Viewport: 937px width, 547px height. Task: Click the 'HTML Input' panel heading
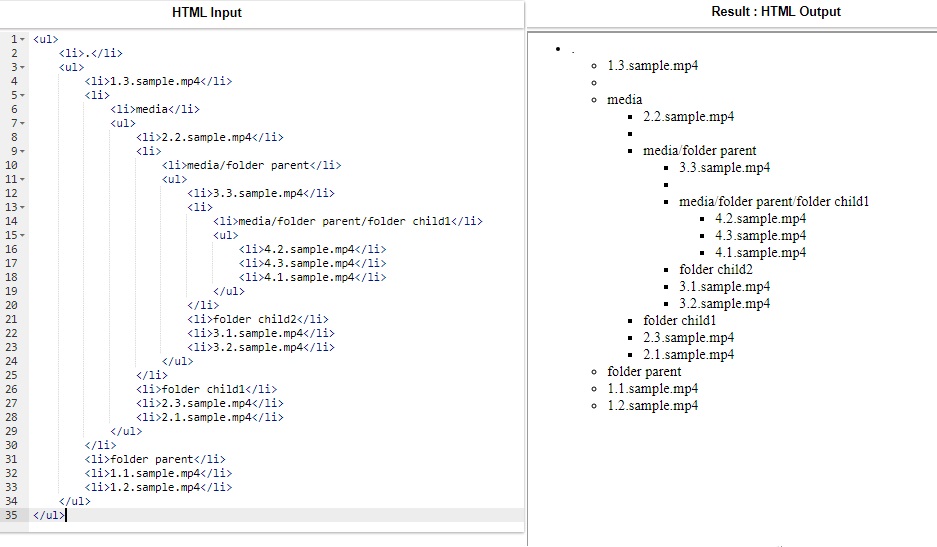coord(207,13)
